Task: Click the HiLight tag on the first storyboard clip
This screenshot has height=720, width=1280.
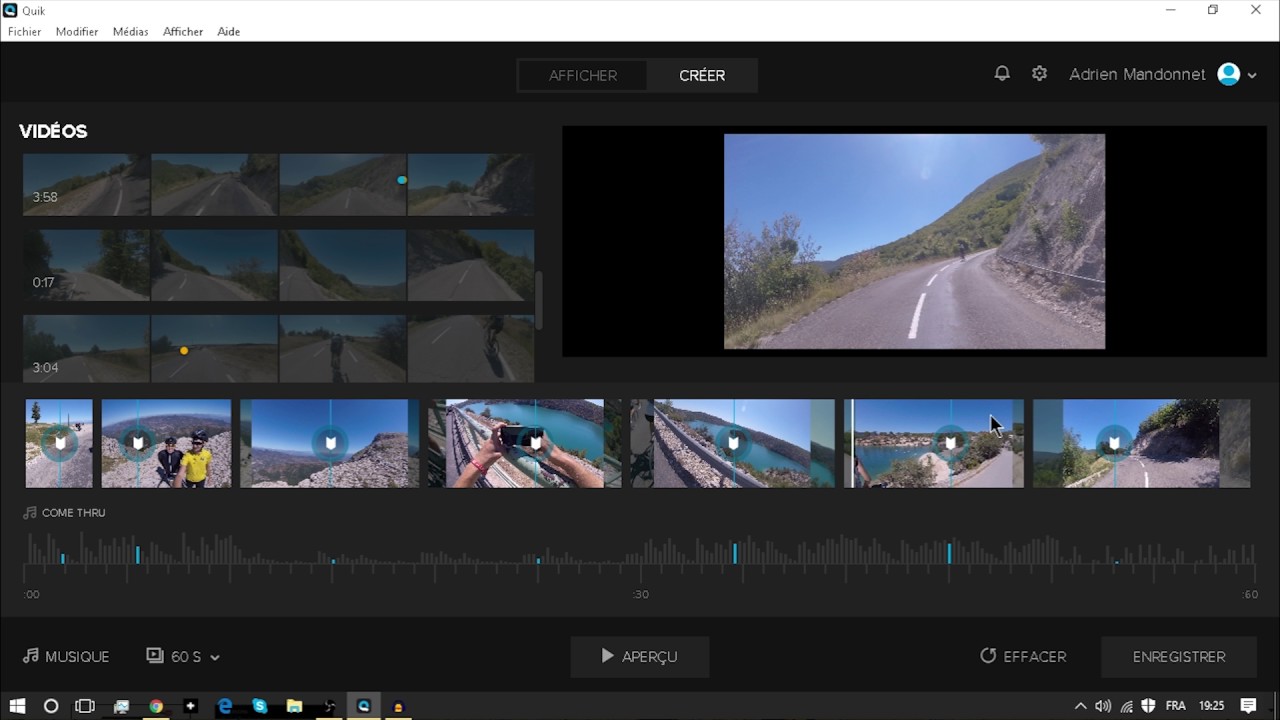Action: 60,443
